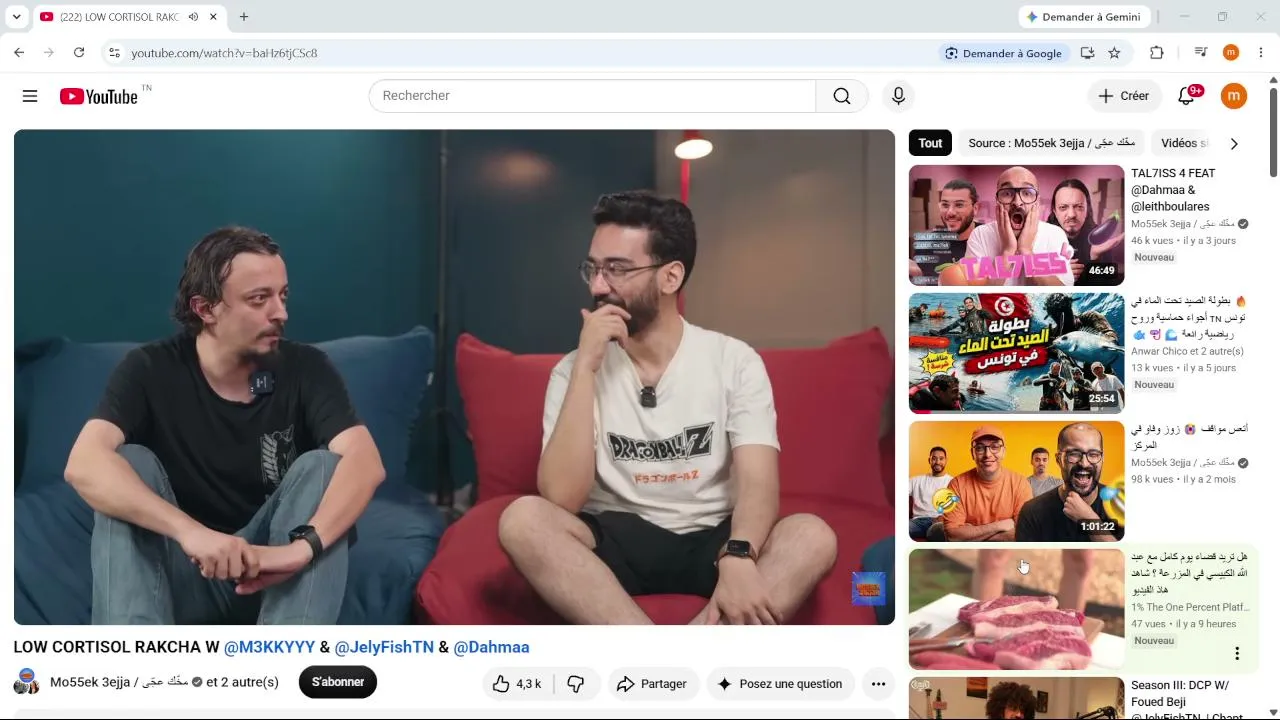The image size is (1280, 720).
Task: Go forward in browser history
Action: 49,53
